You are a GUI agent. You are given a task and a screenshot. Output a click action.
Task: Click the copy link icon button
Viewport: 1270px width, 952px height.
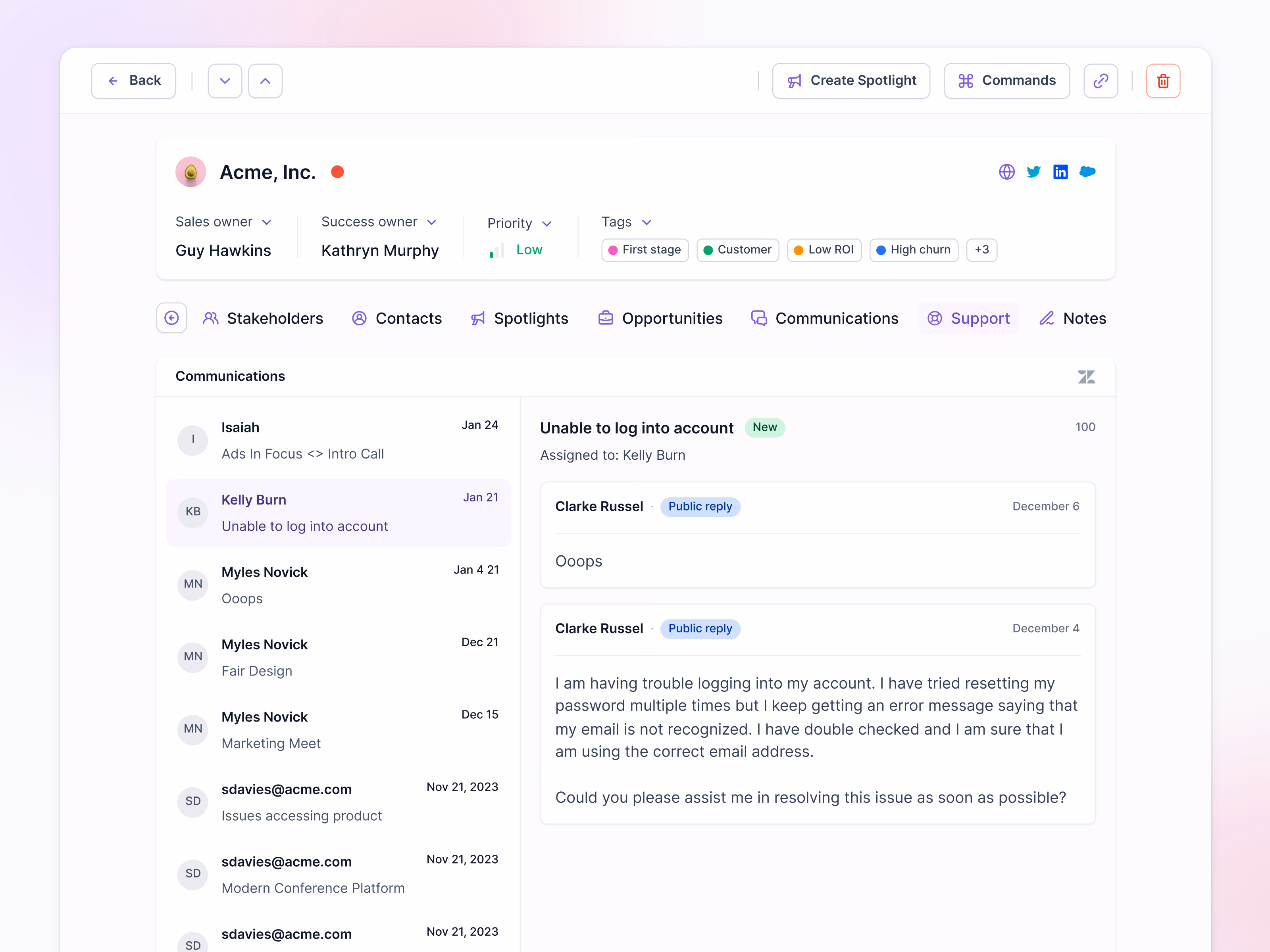click(1100, 81)
